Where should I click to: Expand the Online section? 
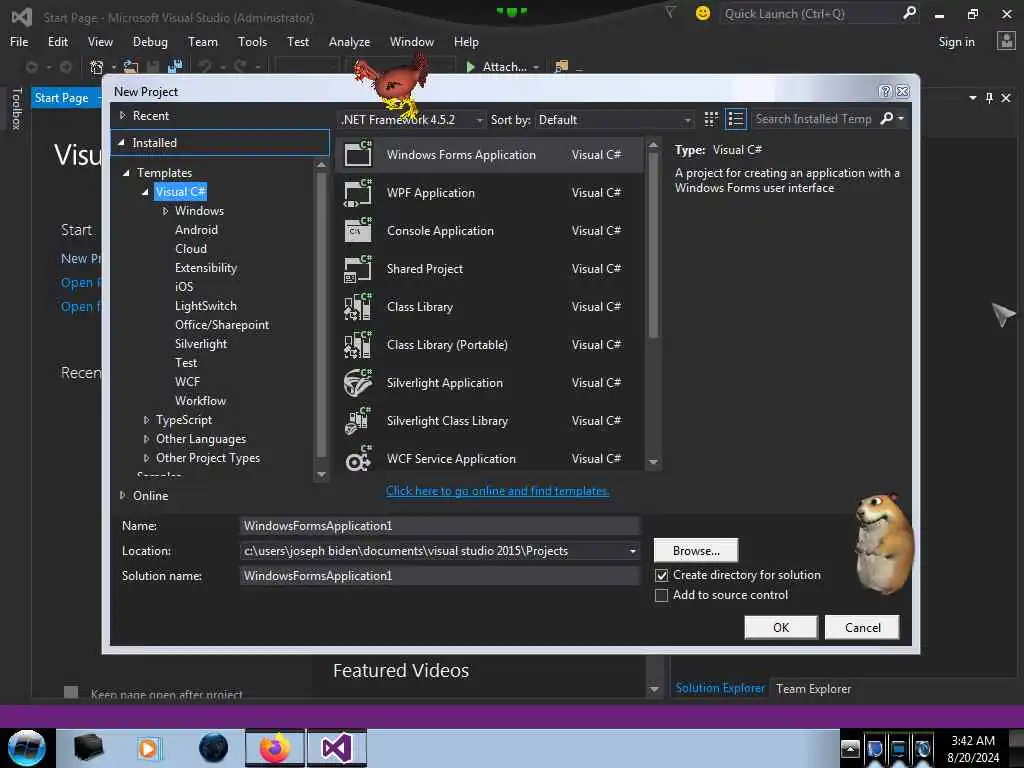122,496
